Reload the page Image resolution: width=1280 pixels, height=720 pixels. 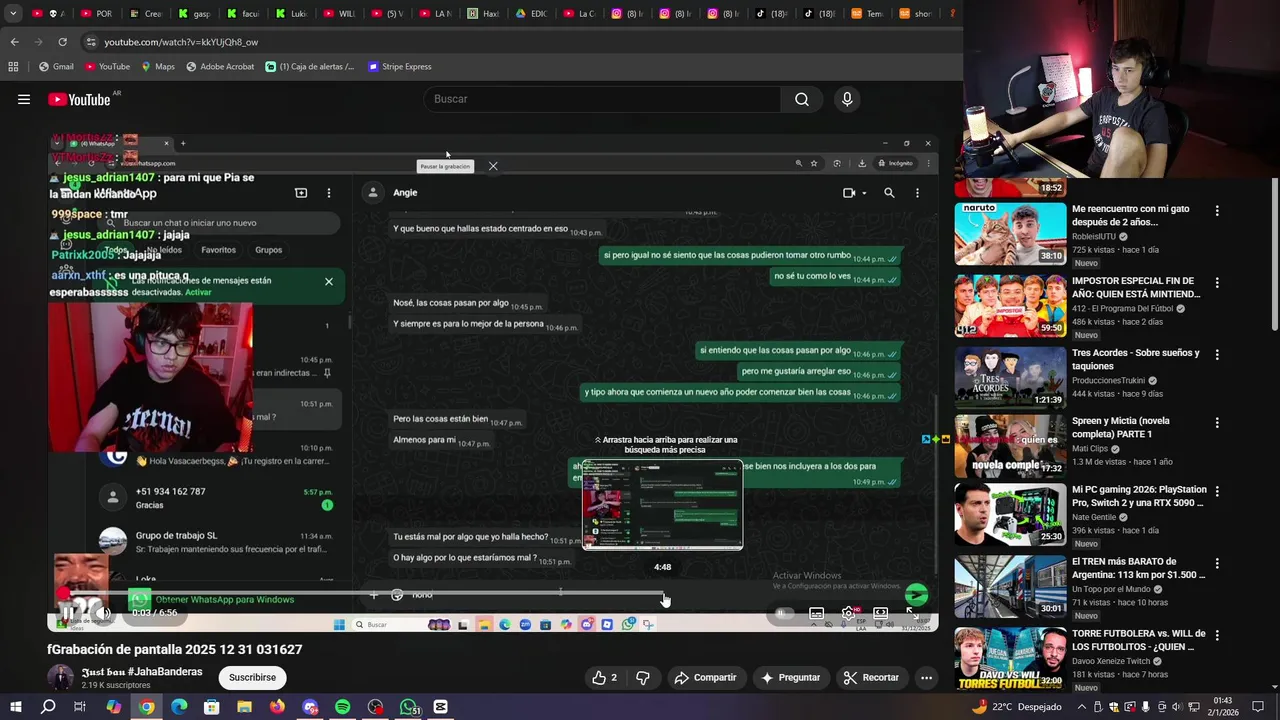62,42
